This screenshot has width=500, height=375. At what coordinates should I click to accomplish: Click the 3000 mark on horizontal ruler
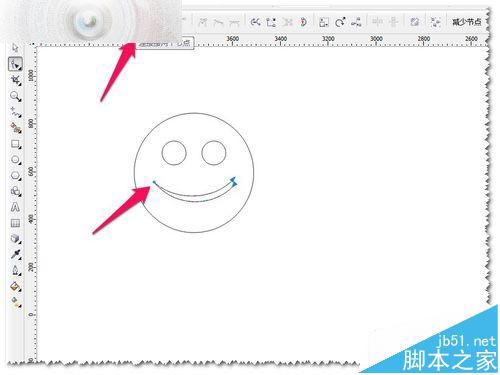coord(376,39)
